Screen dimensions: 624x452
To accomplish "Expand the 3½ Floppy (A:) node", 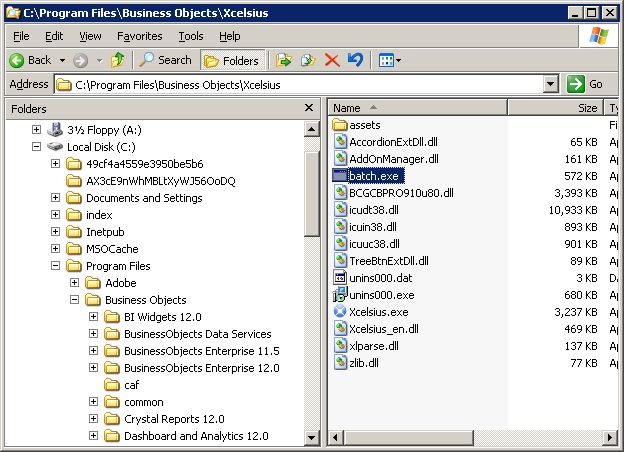I will 36,130.
